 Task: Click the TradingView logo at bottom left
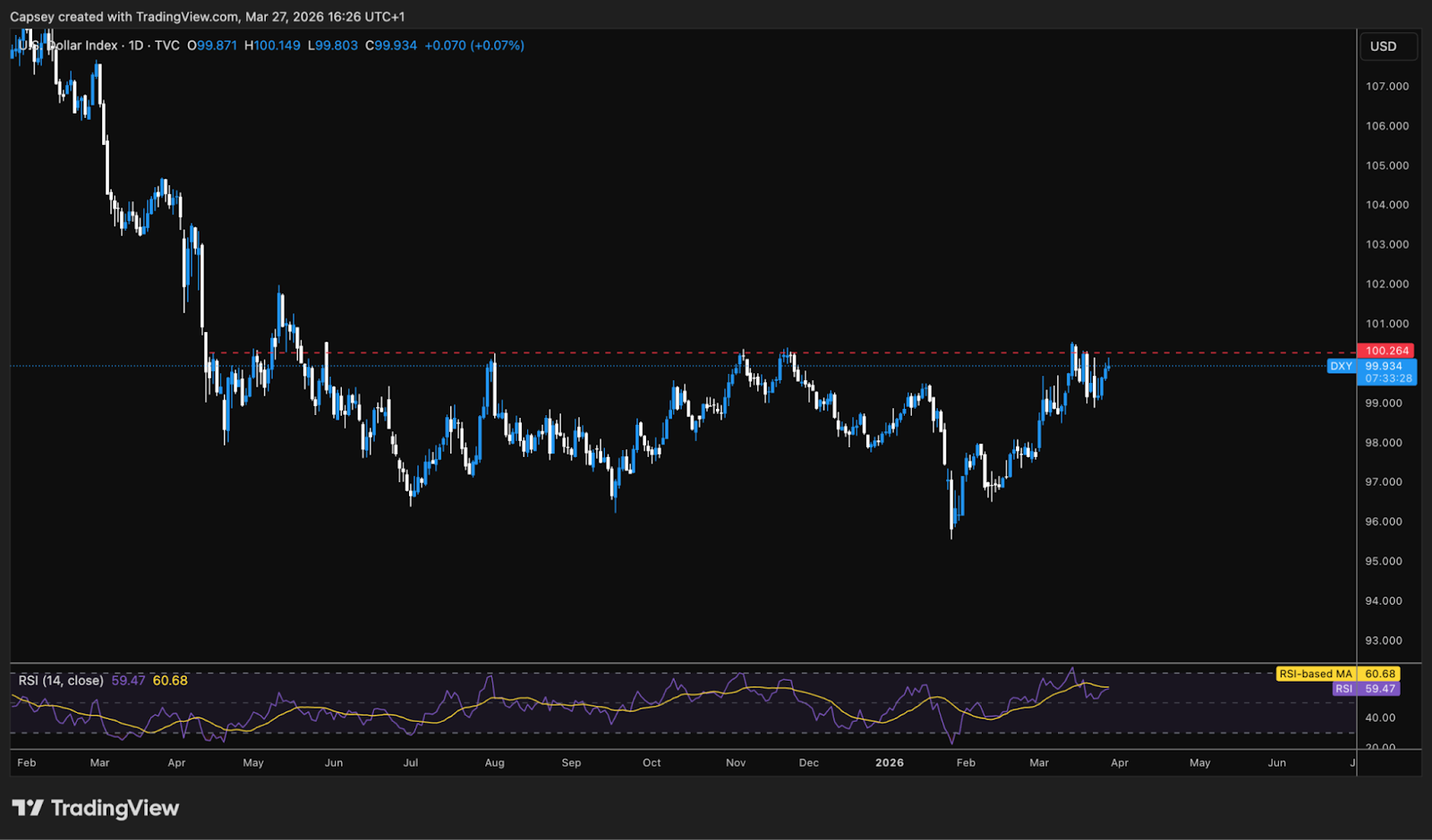(97, 808)
